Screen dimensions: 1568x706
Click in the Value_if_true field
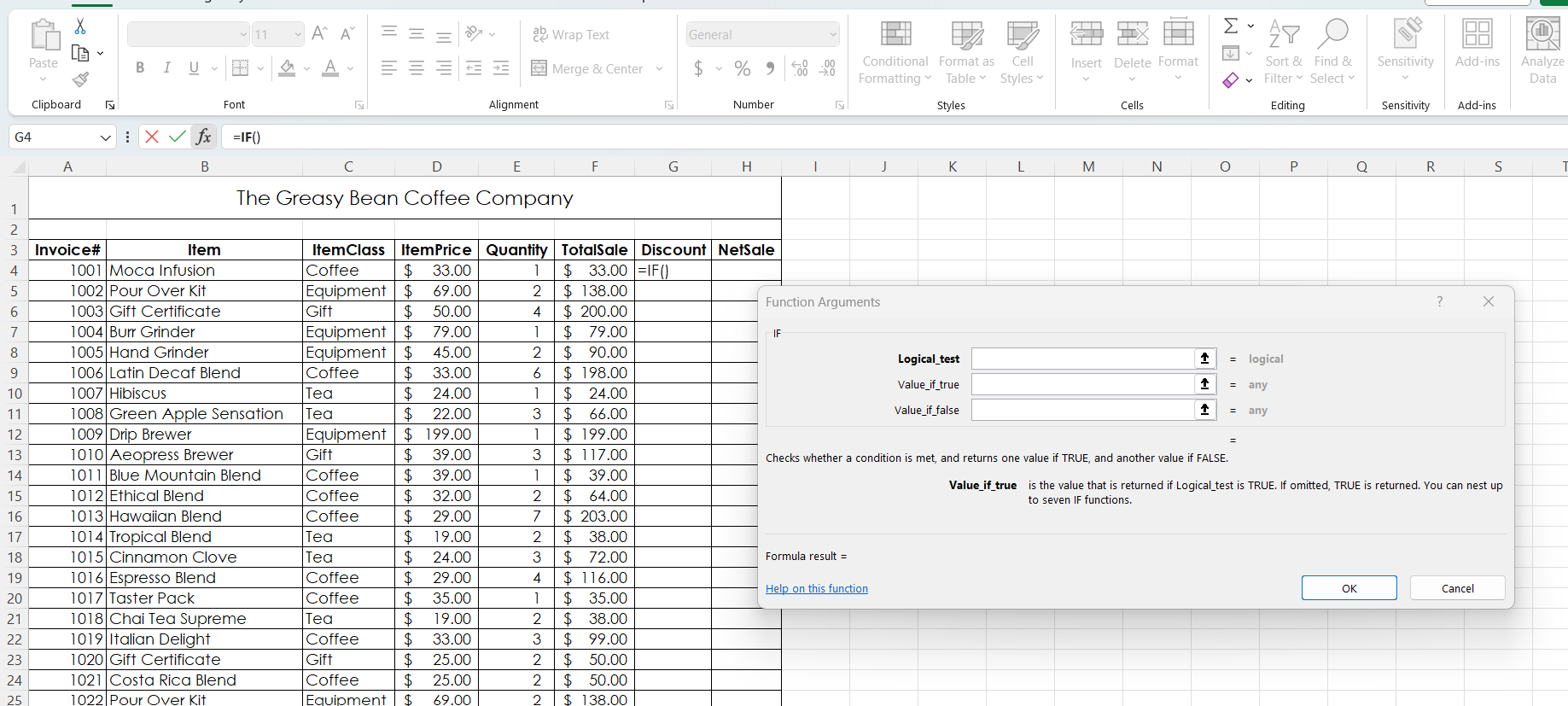click(1082, 384)
